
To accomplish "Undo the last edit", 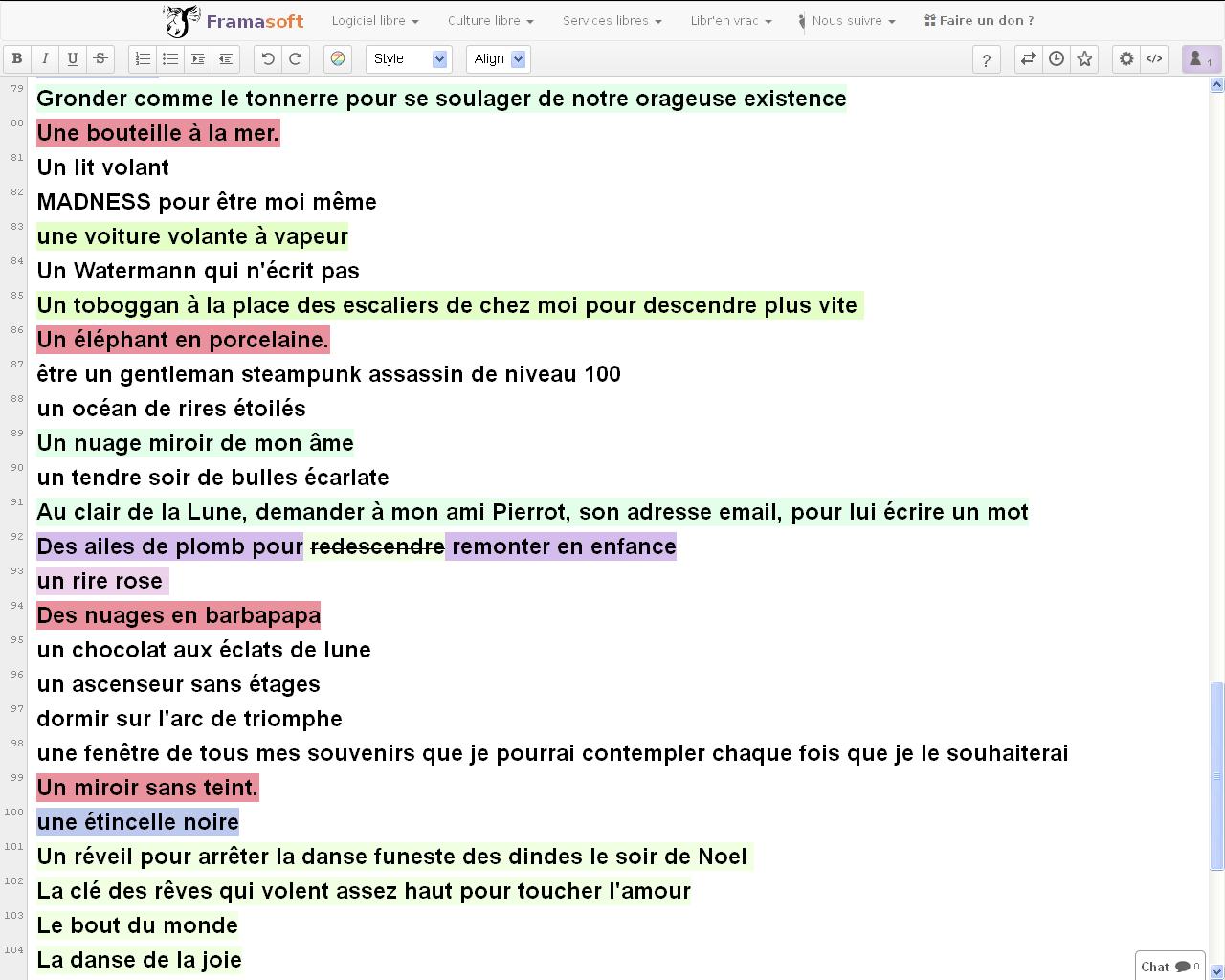I will coord(268,59).
